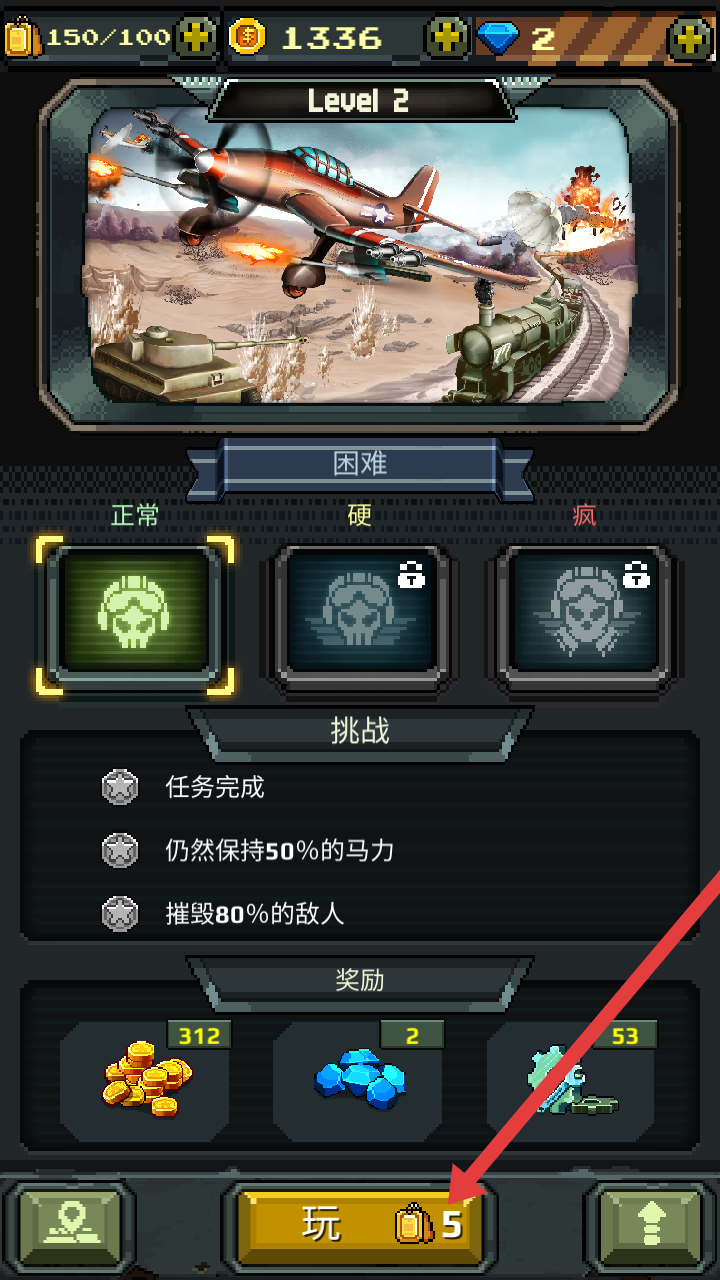
Task: Start the level with 玩 button
Action: coord(360,1224)
